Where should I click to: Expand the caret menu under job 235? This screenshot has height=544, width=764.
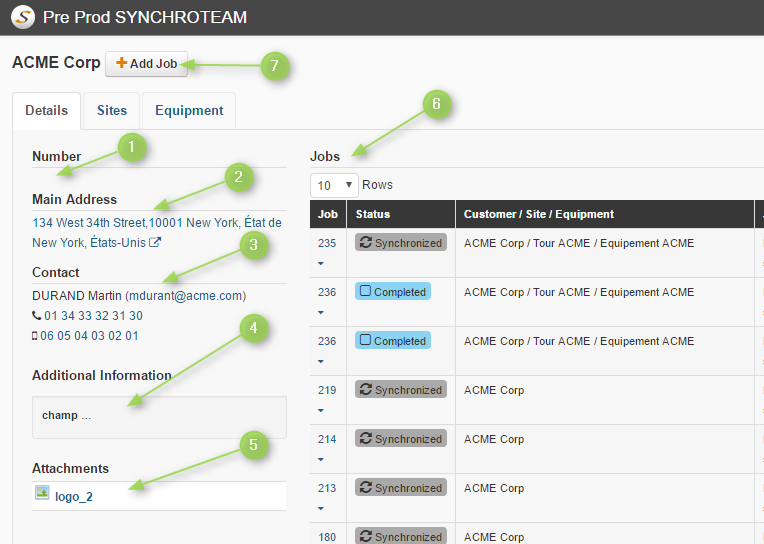pos(321,264)
